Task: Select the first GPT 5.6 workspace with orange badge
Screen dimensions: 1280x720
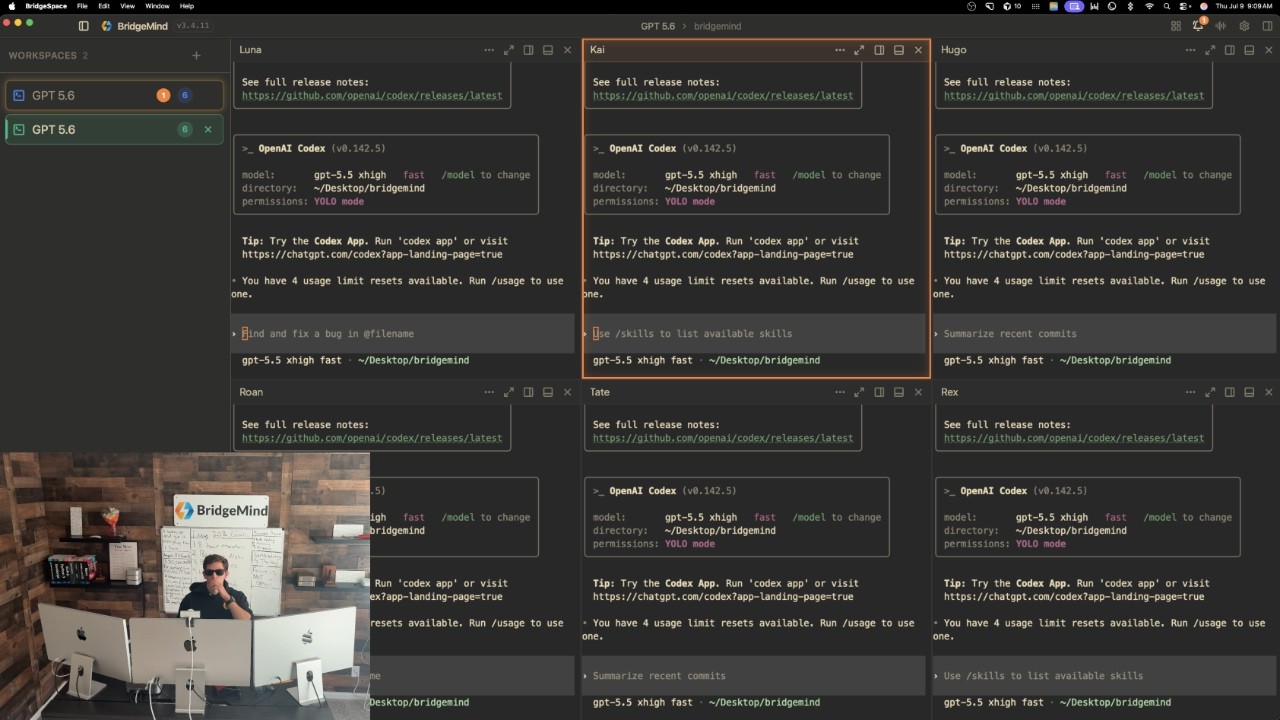Action: coord(114,96)
